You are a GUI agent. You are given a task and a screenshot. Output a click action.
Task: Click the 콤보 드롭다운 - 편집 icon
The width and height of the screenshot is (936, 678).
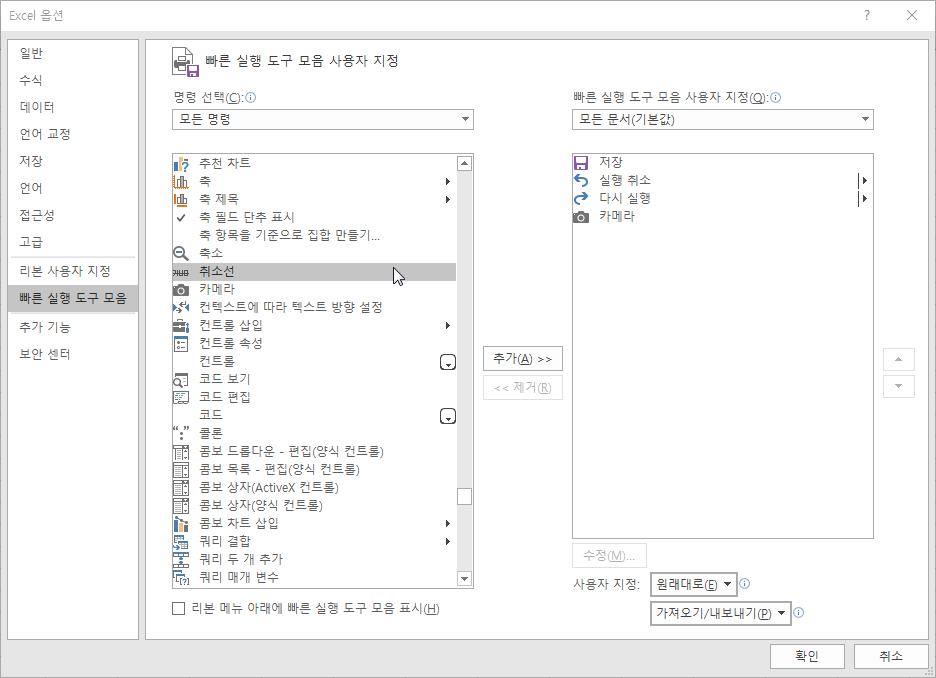181,452
